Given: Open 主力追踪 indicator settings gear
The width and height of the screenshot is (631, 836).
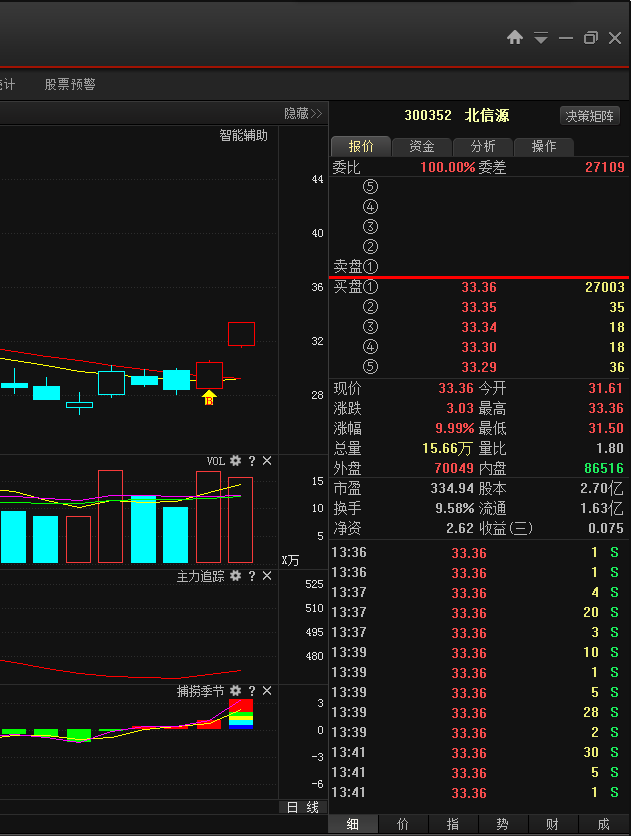Looking at the screenshot, I should click(235, 576).
